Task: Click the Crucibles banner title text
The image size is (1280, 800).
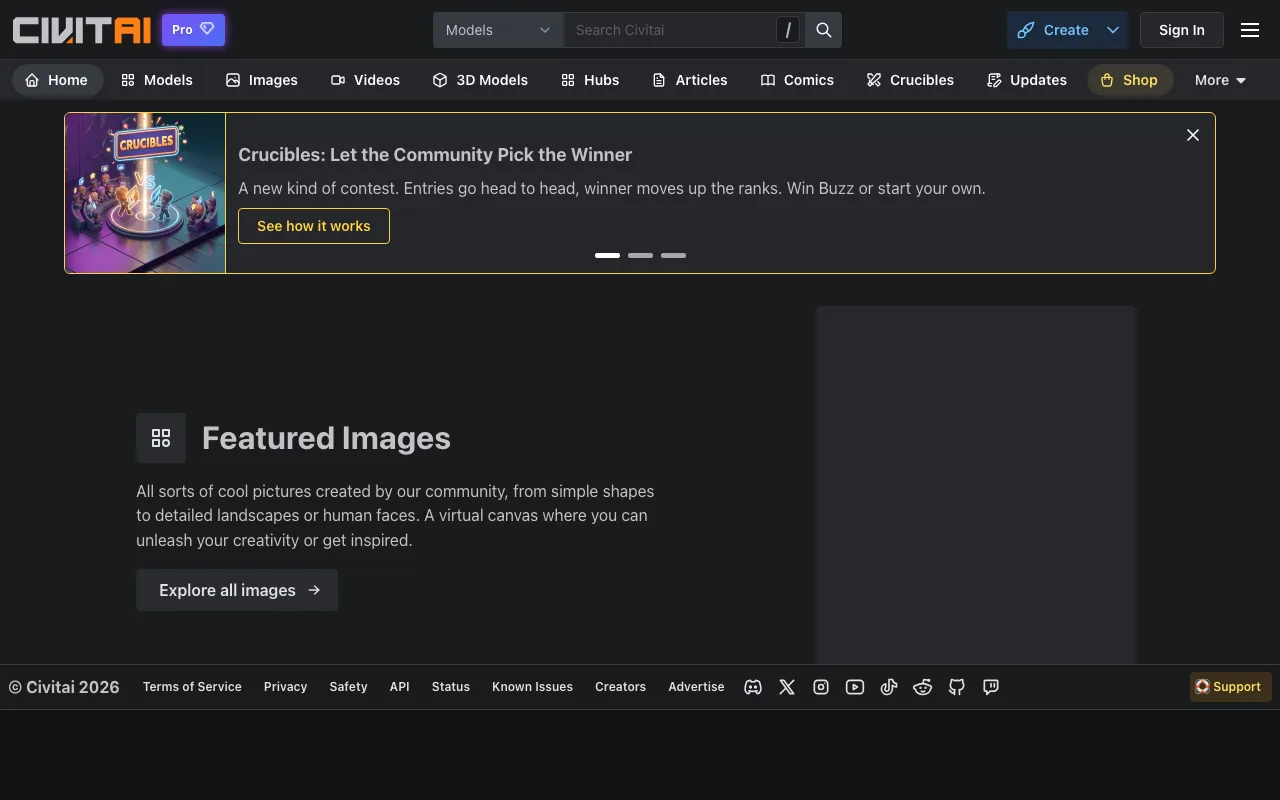Action: 435,155
